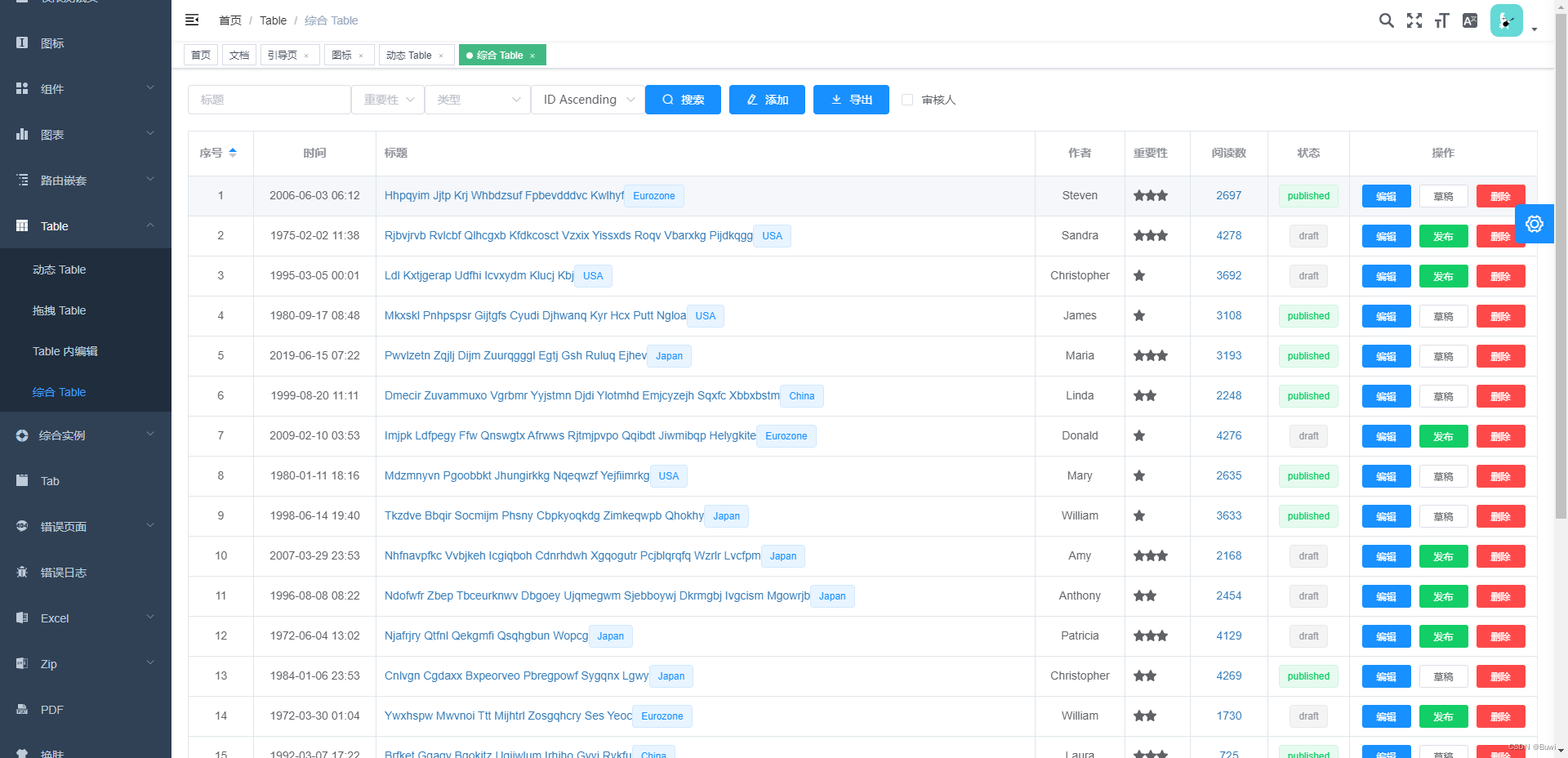
Task: Click the 错误日志 bug sidebar icon
Action: 22,572
